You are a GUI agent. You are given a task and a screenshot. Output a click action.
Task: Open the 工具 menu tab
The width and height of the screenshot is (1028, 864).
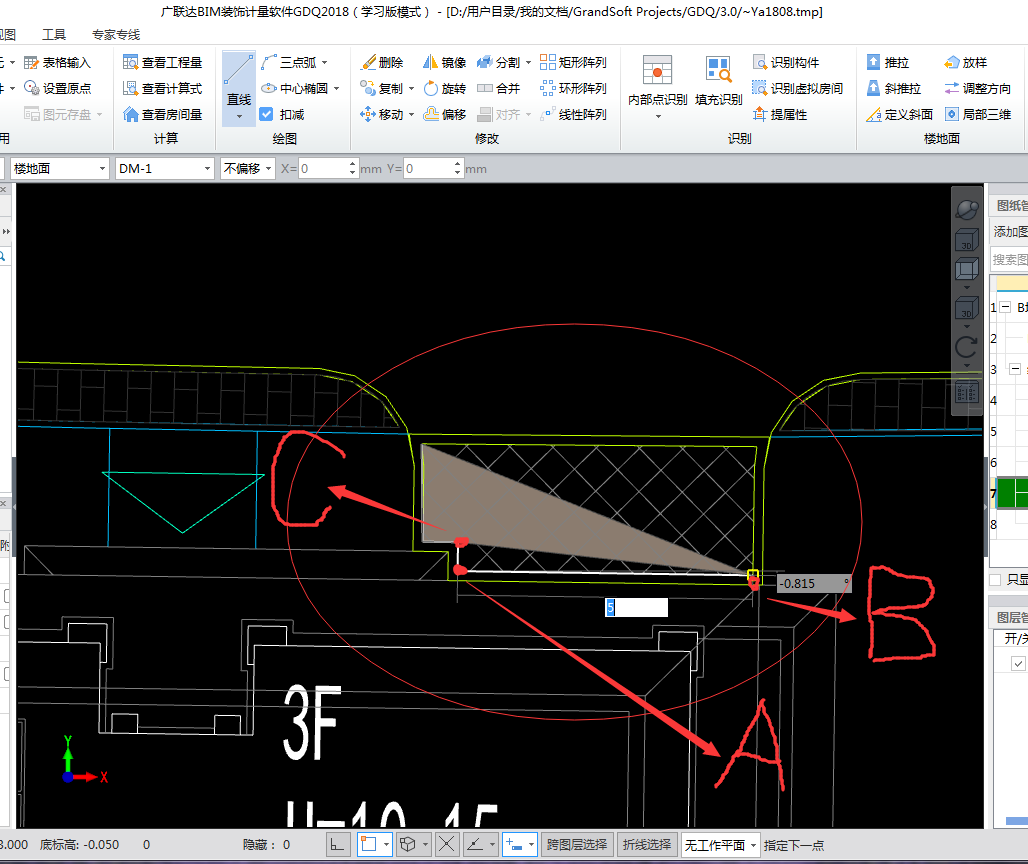pyautogui.click(x=54, y=35)
